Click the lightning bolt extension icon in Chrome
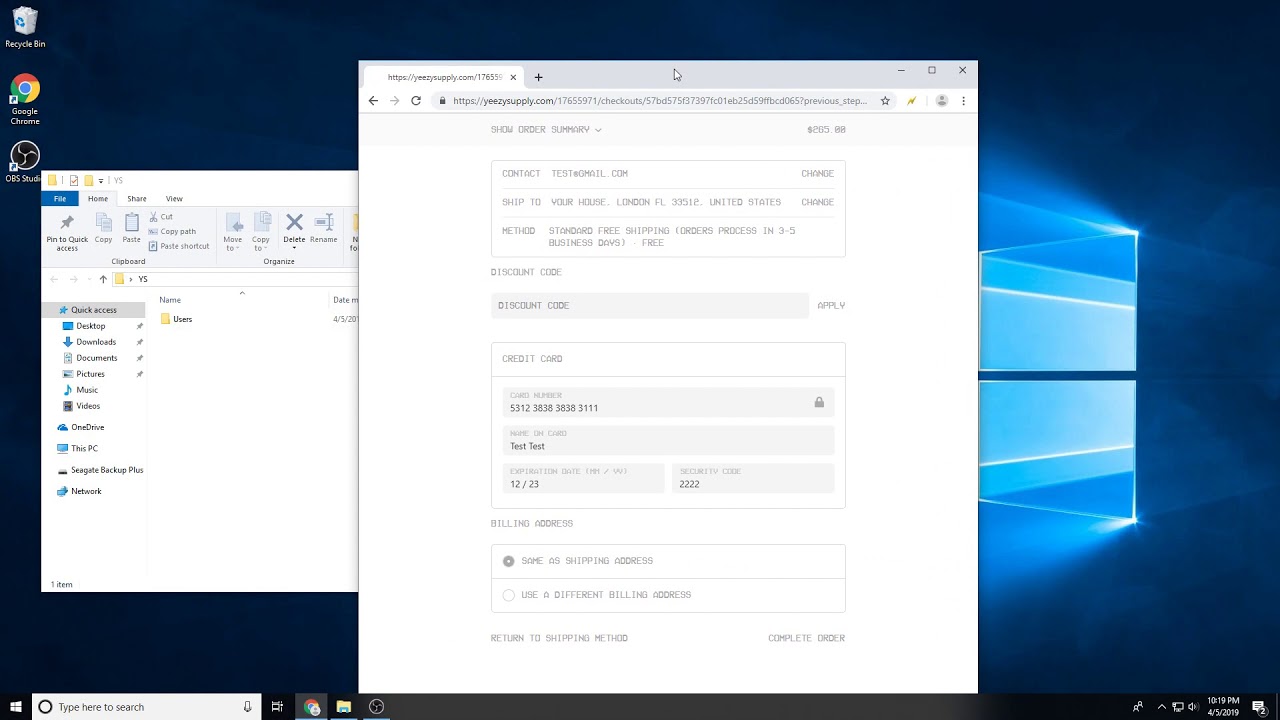 911,101
